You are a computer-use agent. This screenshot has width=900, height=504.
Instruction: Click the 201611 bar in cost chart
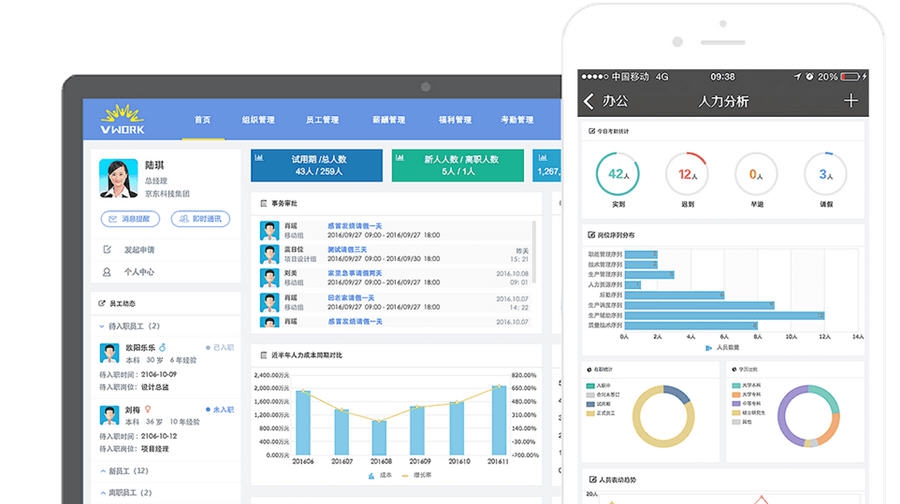coord(499,420)
